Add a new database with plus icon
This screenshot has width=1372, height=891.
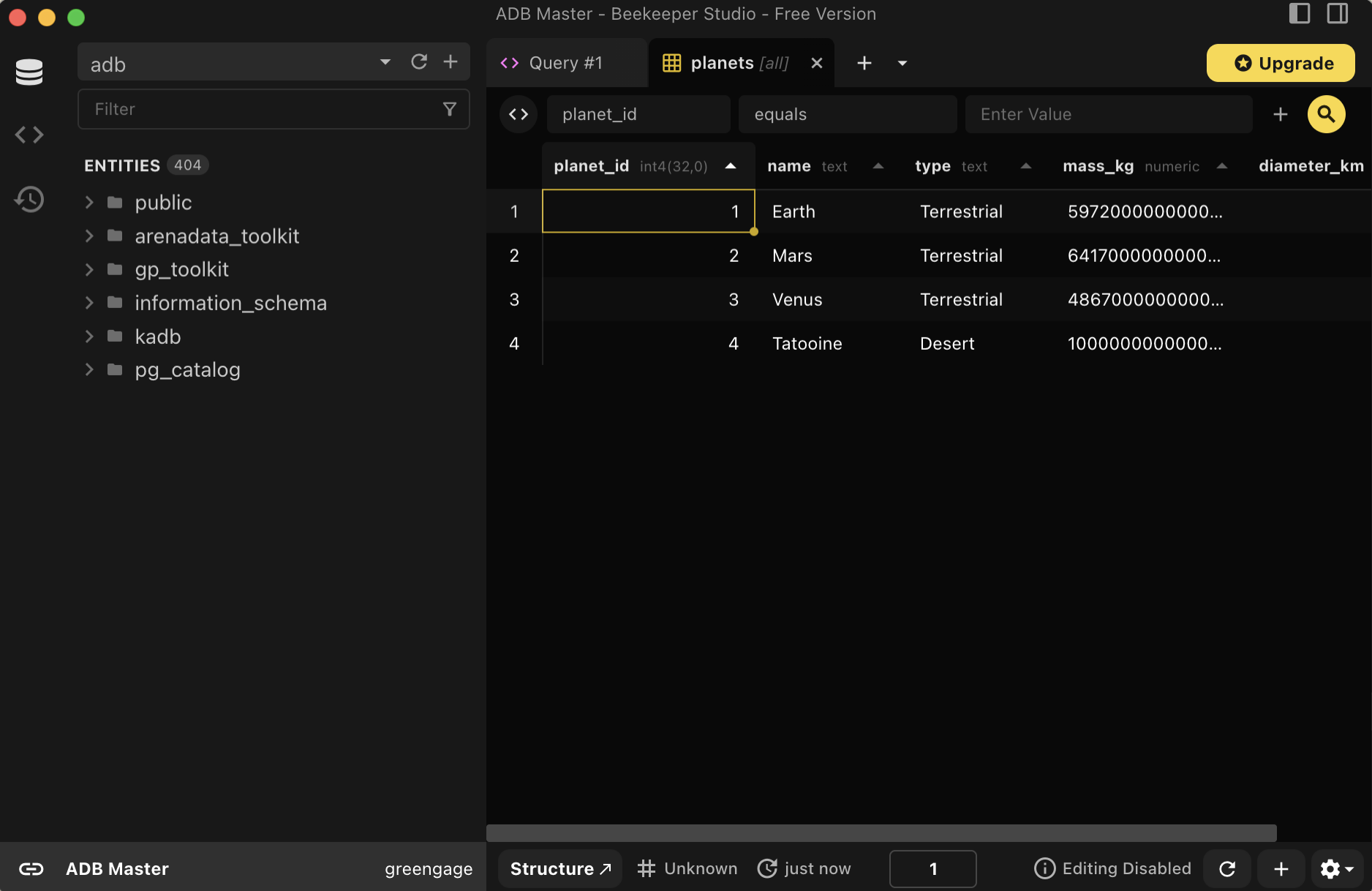[451, 62]
